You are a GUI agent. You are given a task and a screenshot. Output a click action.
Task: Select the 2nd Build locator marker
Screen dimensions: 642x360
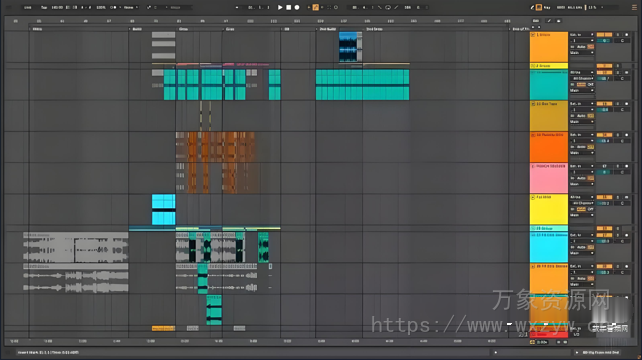coord(327,29)
